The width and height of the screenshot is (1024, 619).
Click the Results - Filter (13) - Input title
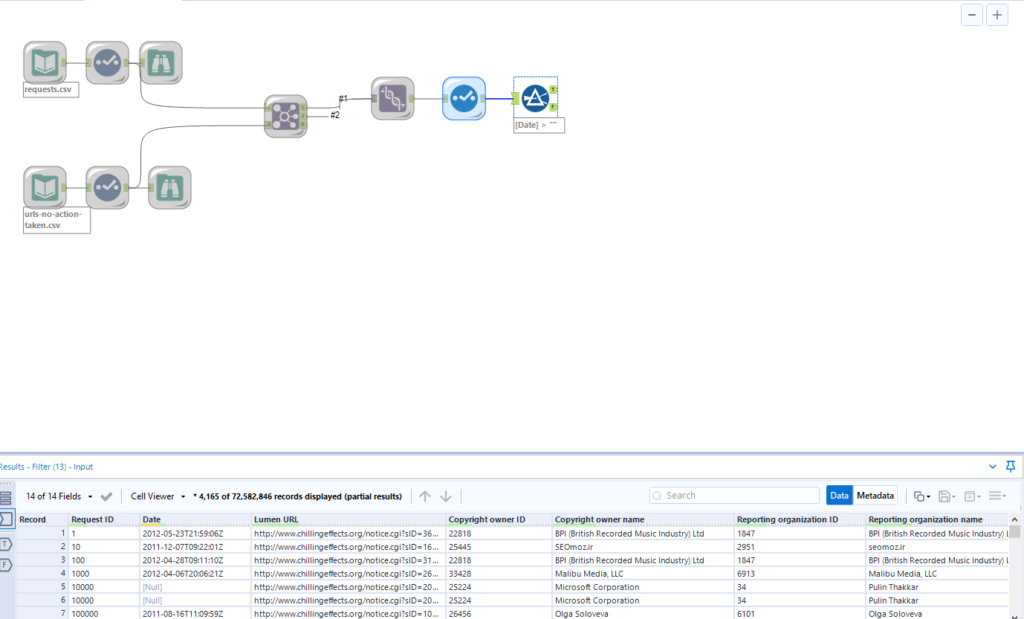(x=46, y=467)
